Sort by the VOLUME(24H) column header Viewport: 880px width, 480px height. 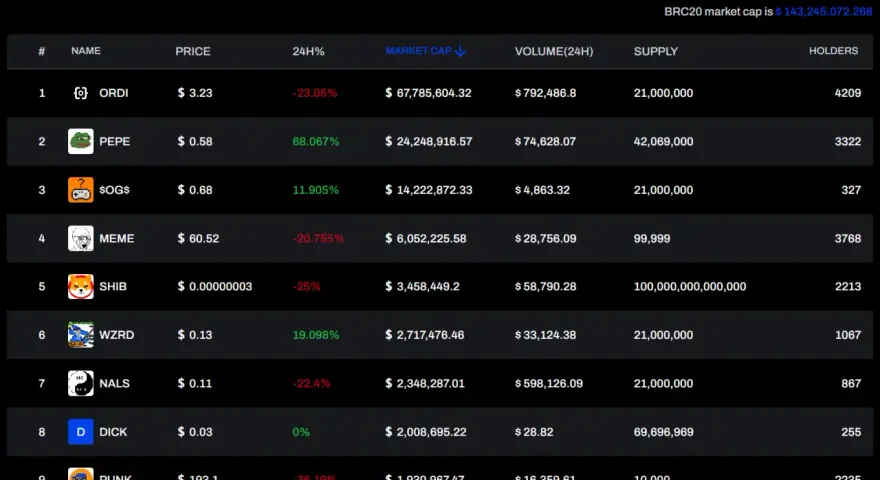point(554,51)
